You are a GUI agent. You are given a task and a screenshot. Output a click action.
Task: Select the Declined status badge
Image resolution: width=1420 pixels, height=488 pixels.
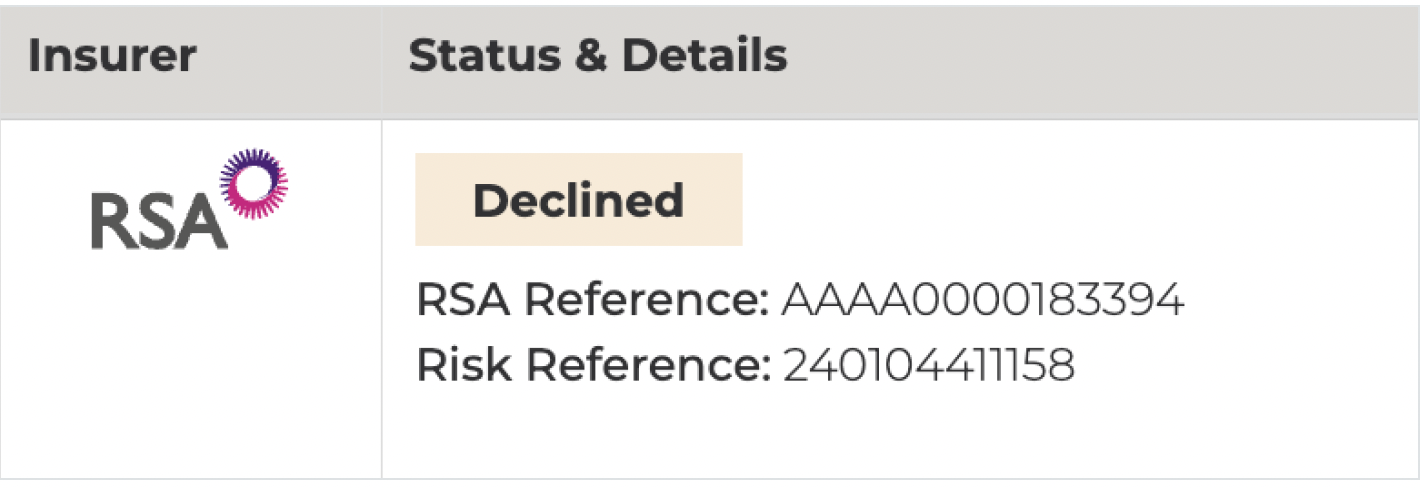pyautogui.click(x=578, y=200)
